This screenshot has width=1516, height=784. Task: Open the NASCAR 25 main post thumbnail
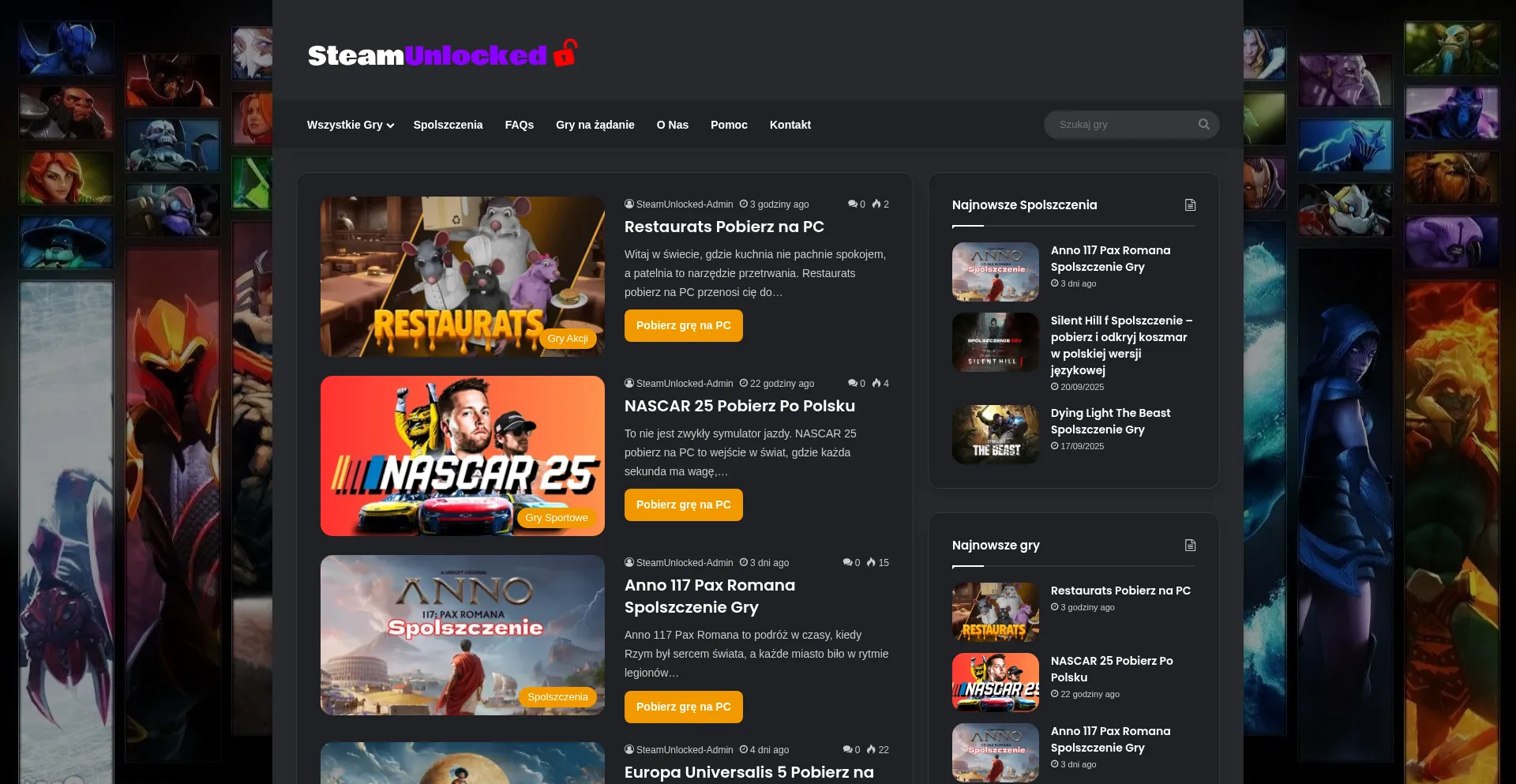click(x=463, y=456)
